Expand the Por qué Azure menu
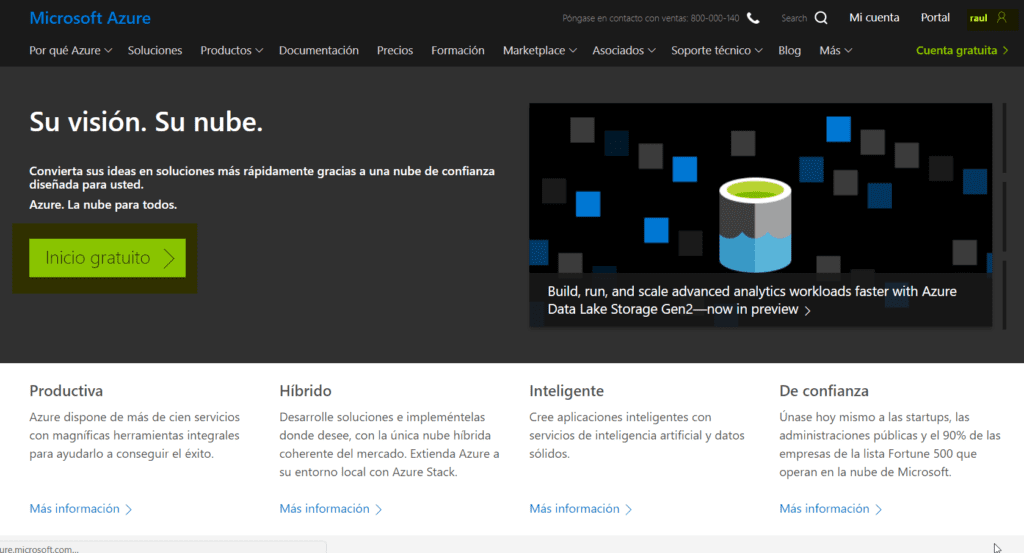 click(x=71, y=50)
